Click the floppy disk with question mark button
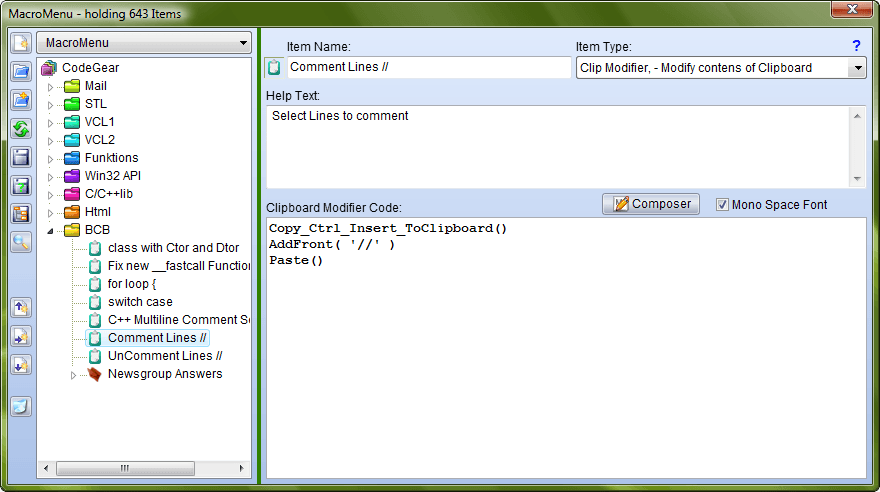Viewport: 880px width, 492px height. click(x=21, y=186)
